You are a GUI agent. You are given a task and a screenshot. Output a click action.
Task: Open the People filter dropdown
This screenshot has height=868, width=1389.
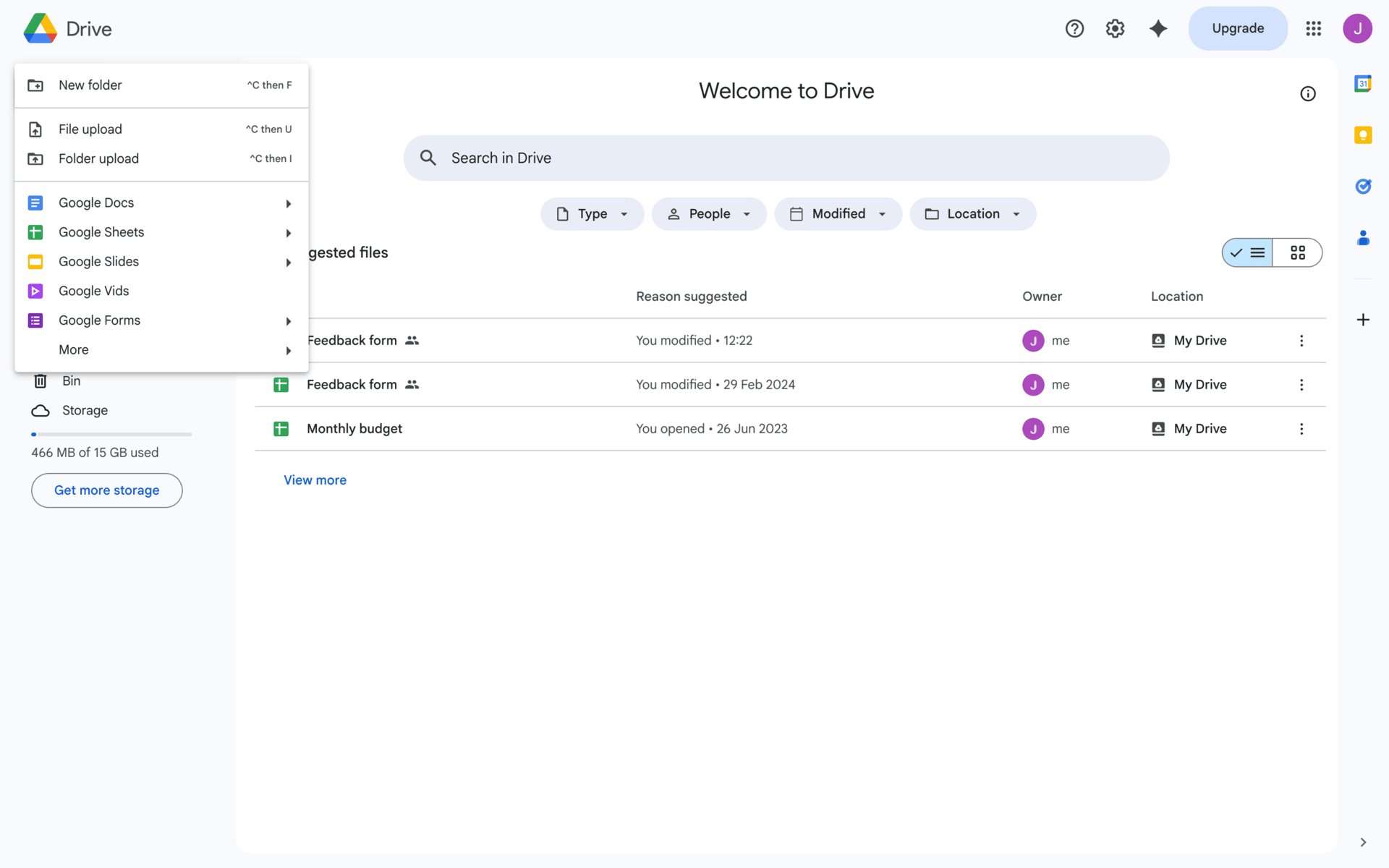coord(709,214)
